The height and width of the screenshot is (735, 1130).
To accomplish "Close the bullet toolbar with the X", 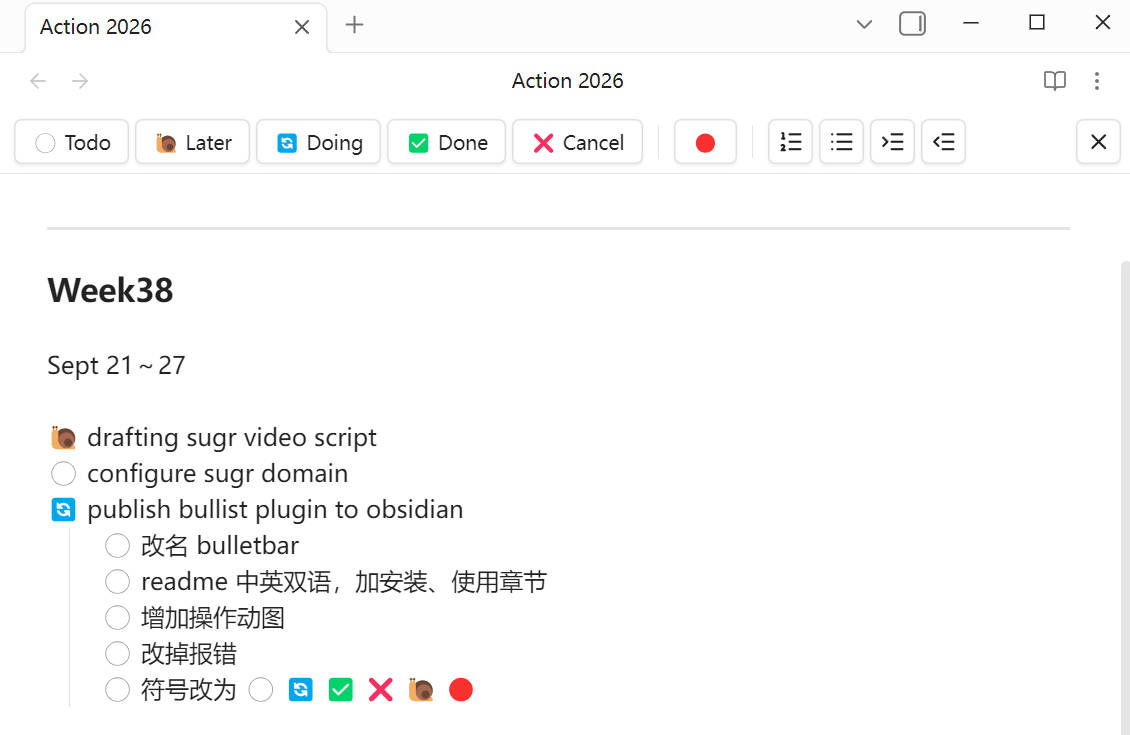I will coord(1098,142).
